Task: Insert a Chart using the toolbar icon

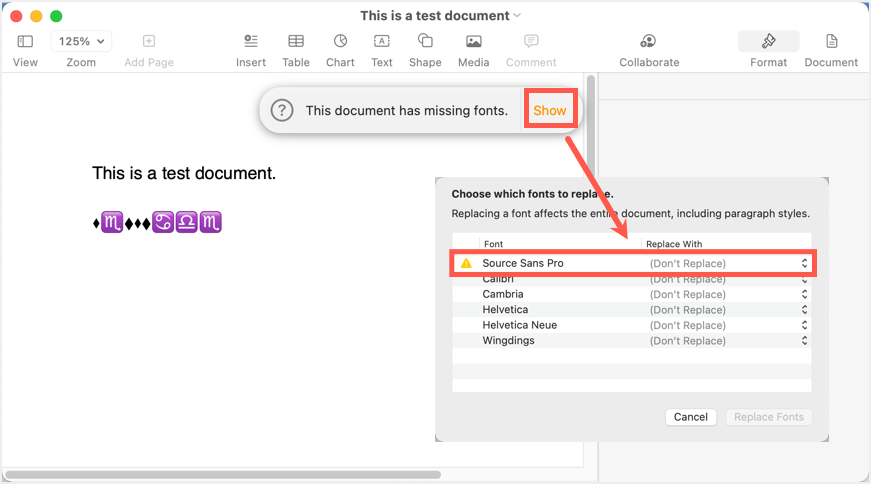Action: coord(340,41)
